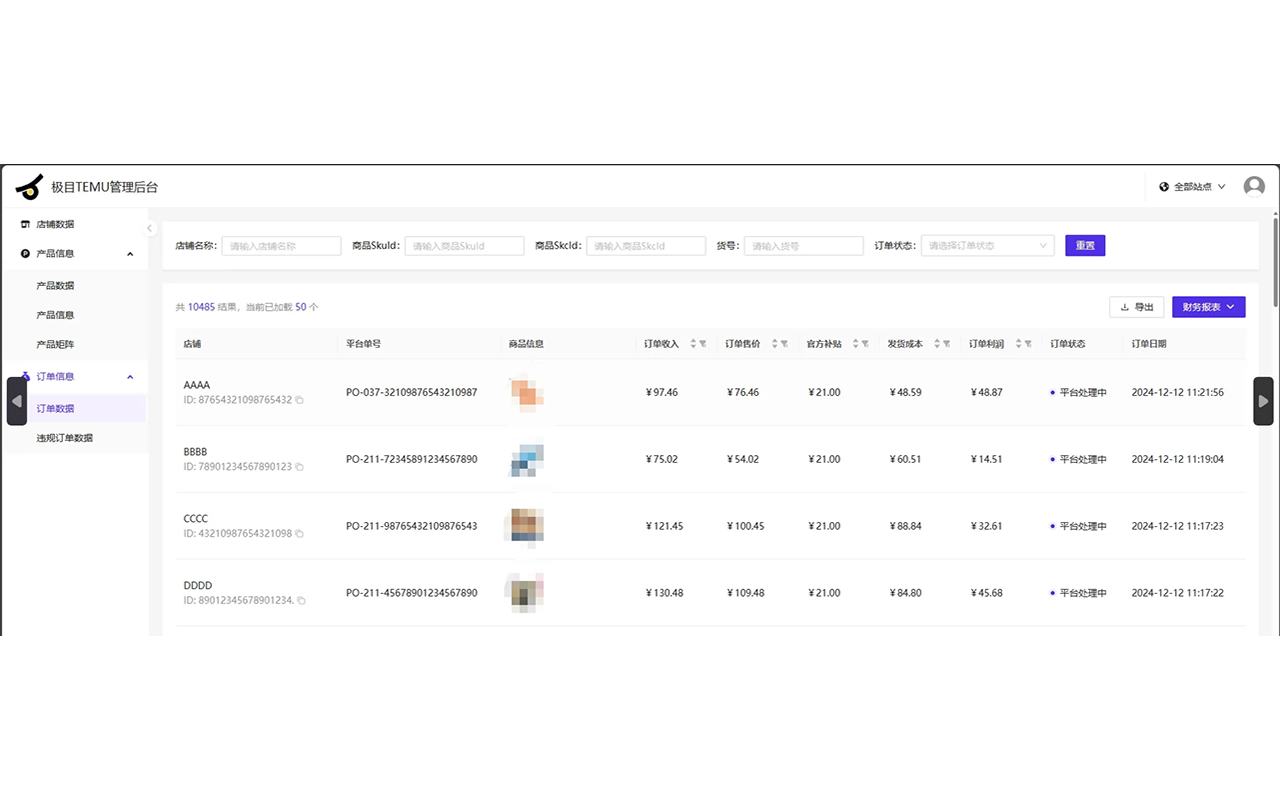Copy the store ID of BBBB
Viewport: 1280px width, 800px height.
click(x=299, y=467)
